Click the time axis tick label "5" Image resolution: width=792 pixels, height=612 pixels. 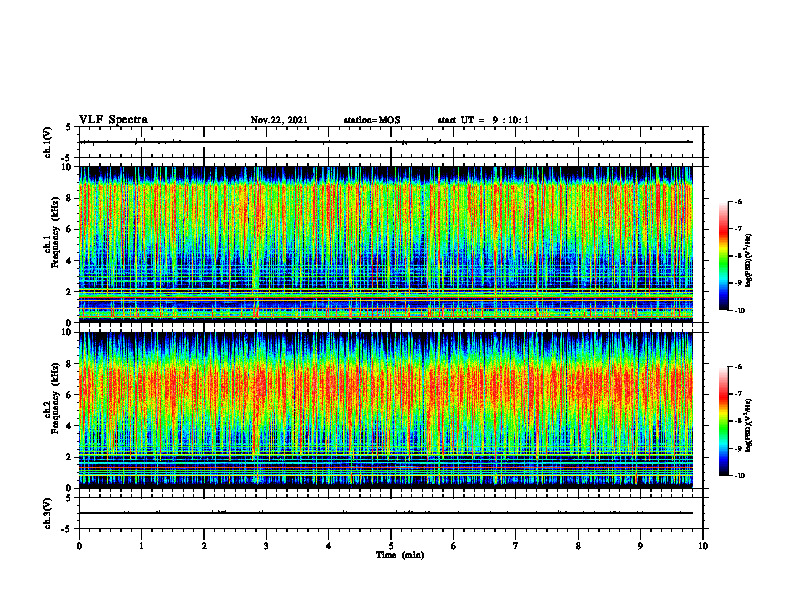coord(391,546)
